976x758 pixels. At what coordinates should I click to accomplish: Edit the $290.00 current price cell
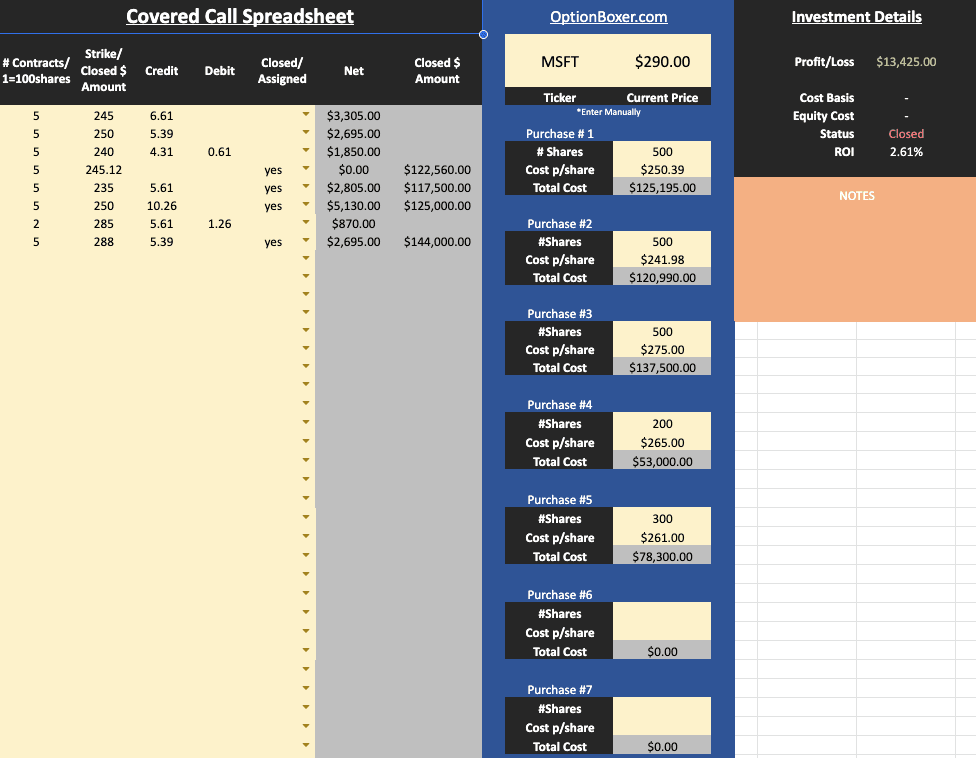(x=661, y=61)
